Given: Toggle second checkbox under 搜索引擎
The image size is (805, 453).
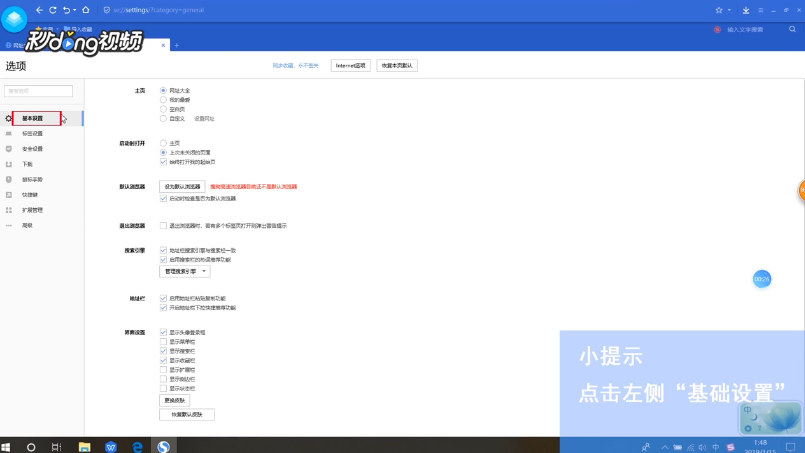Looking at the screenshot, I should pyautogui.click(x=163, y=259).
